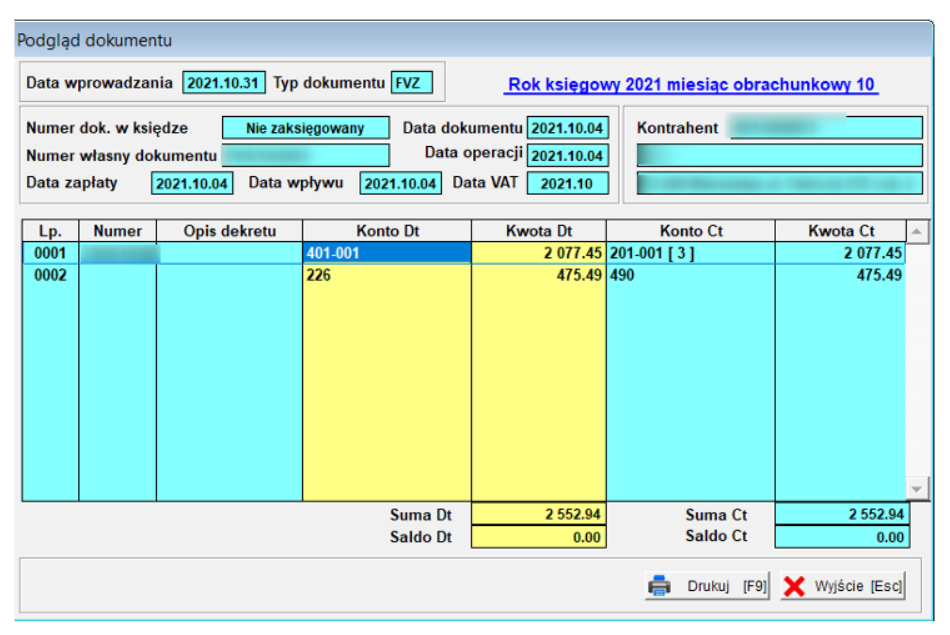Click Data dokumentu field 2021.10.04
950x635 pixels.
568,128
